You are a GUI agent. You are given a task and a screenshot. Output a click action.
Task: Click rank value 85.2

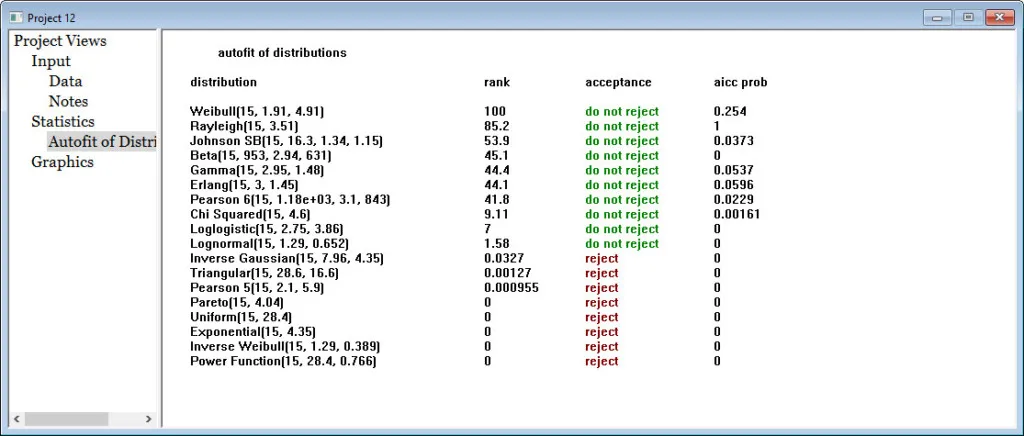[497, 126]
